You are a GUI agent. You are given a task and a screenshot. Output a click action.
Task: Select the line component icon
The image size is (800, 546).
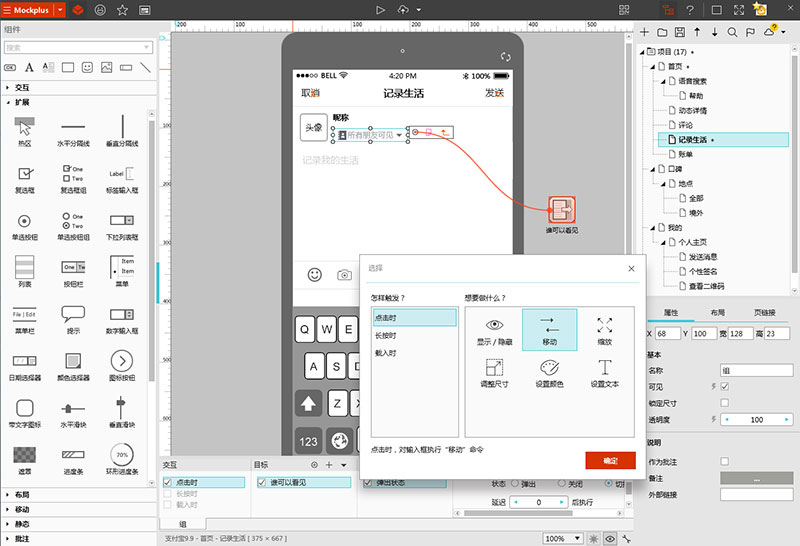click(x=145, y=67)
